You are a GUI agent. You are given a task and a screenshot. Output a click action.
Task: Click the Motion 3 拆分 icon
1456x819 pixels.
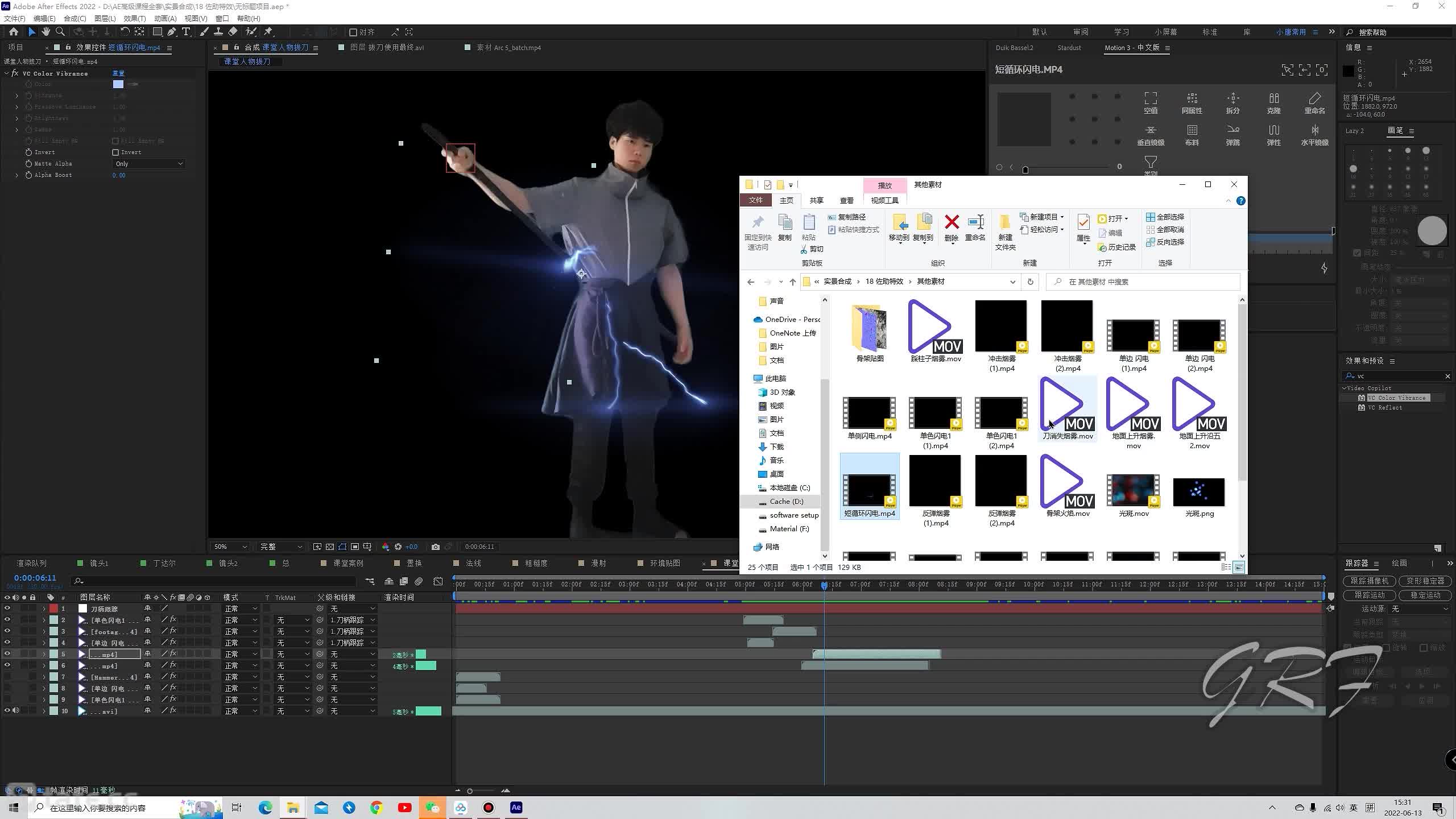1232,104
